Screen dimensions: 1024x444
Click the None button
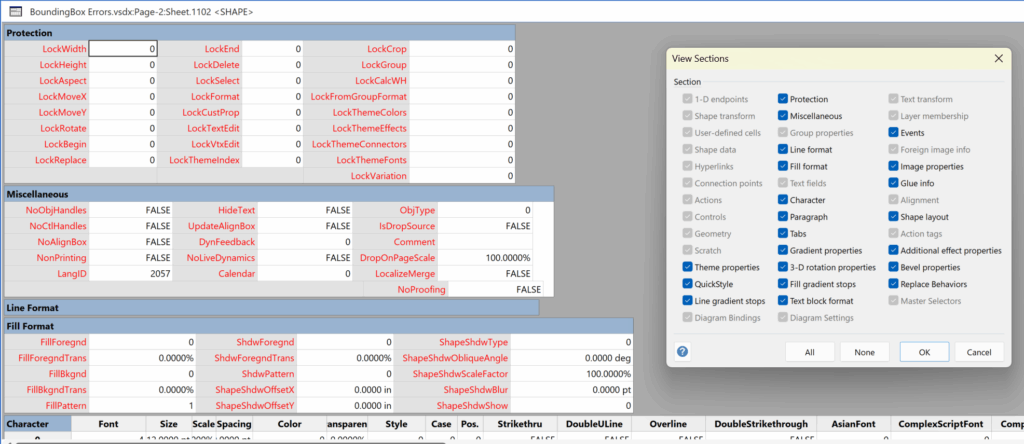(864, 352)
